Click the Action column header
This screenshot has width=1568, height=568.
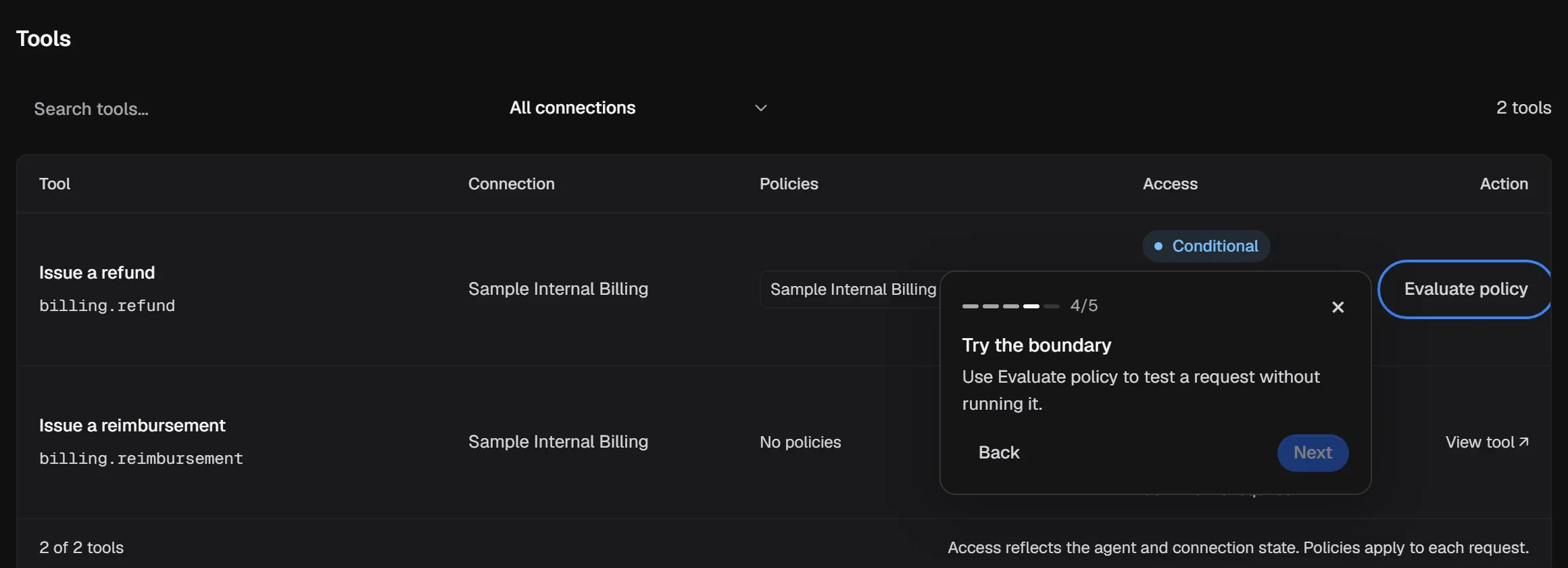point(1504,184)
